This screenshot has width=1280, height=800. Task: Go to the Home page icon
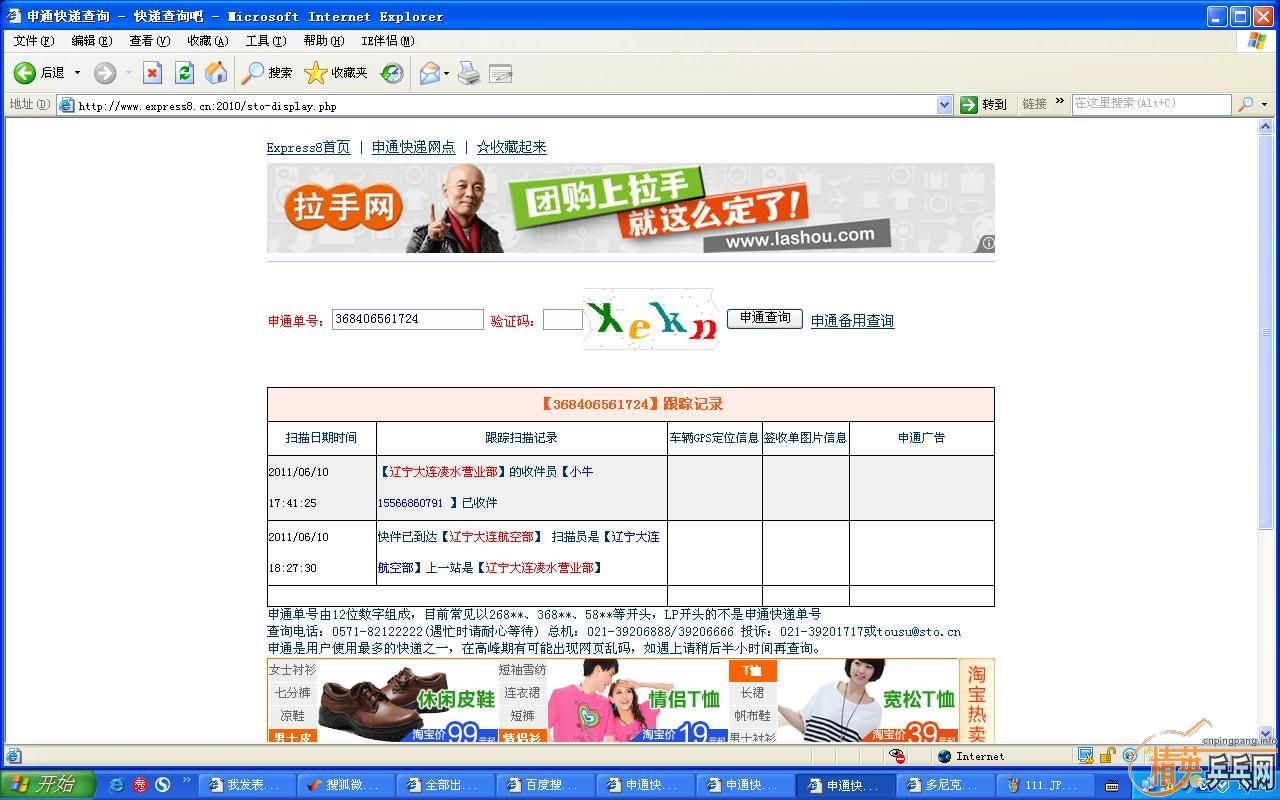click(x=216, y=73)
